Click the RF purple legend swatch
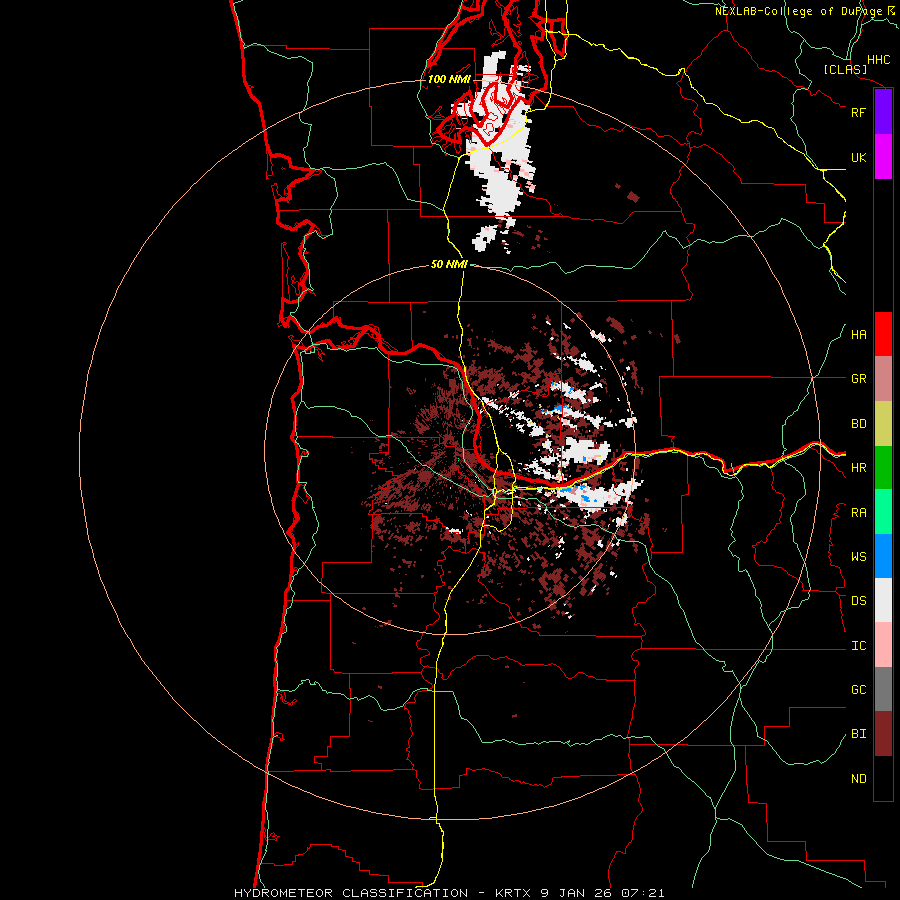900x900 pixels. point(883,112)
